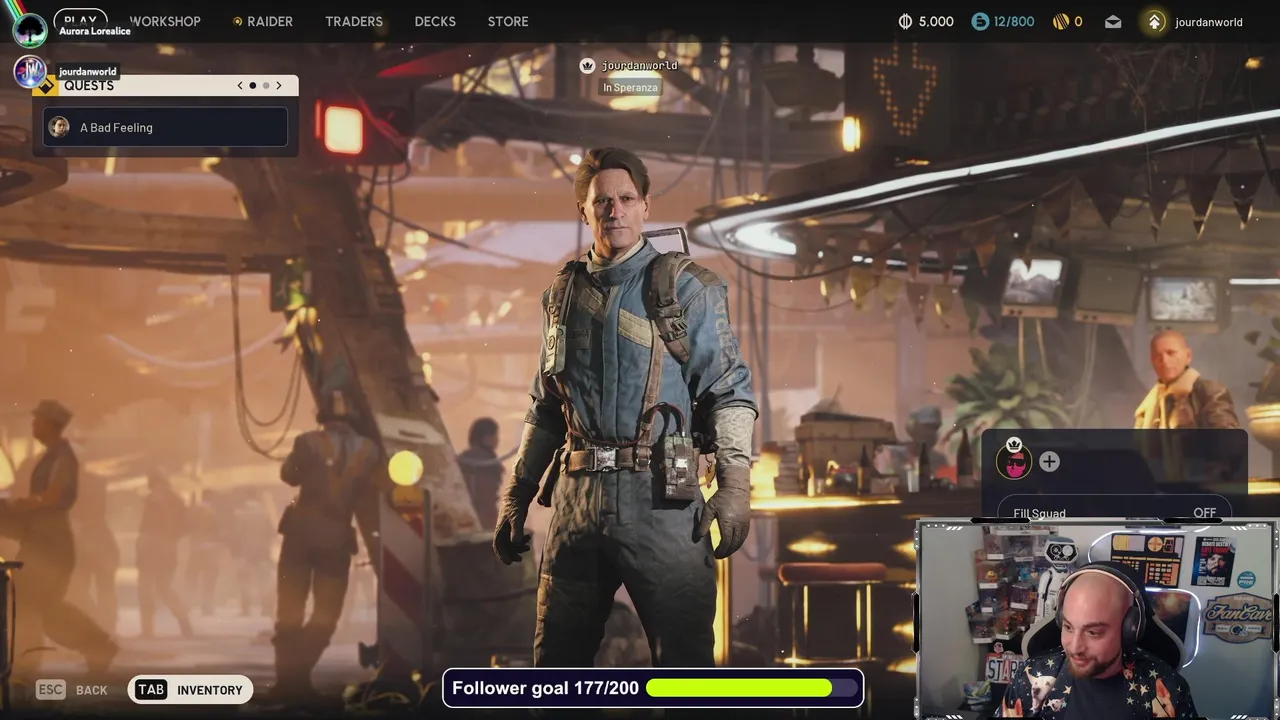1280x720 pixels.
Task: Click the Quests panel header
Action: click(166, 86)
